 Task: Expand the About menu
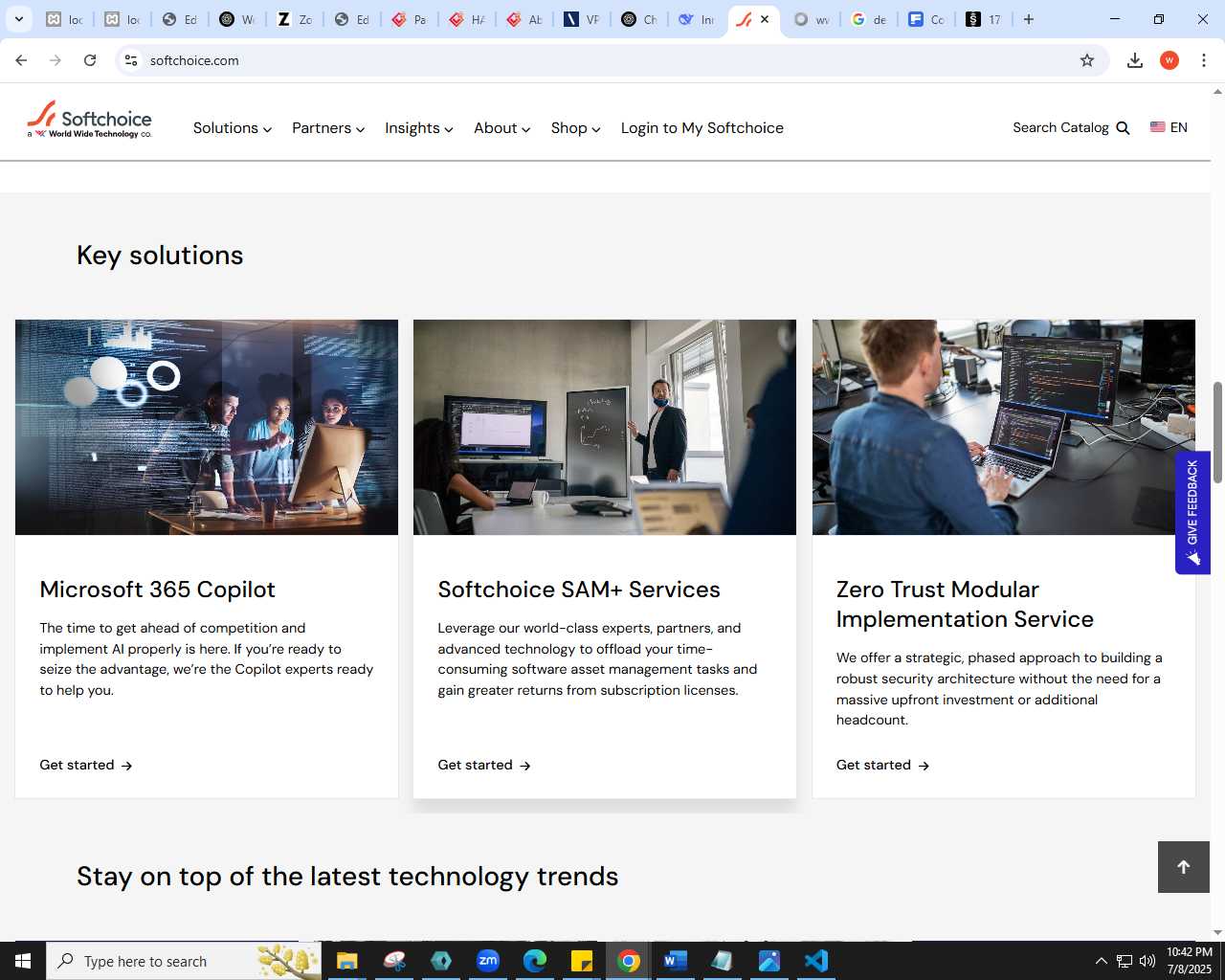502,128
